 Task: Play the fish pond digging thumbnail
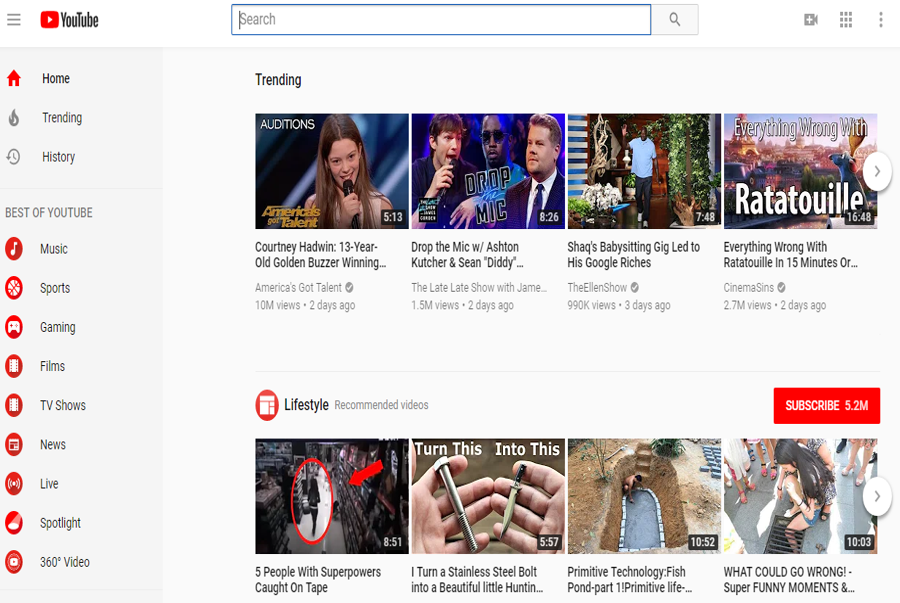point(644,496)
